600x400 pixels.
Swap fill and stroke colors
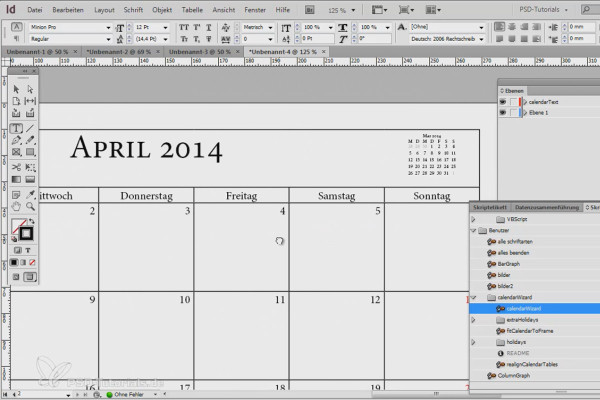pos(32,221)
